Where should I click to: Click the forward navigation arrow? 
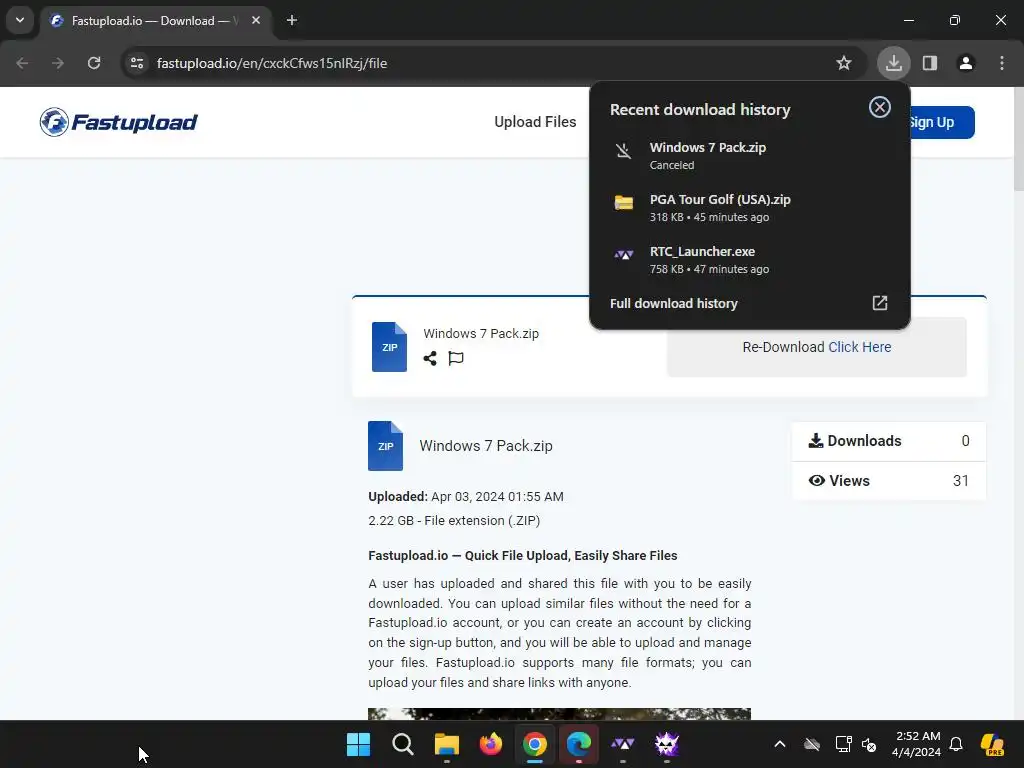tap(58, 63)
